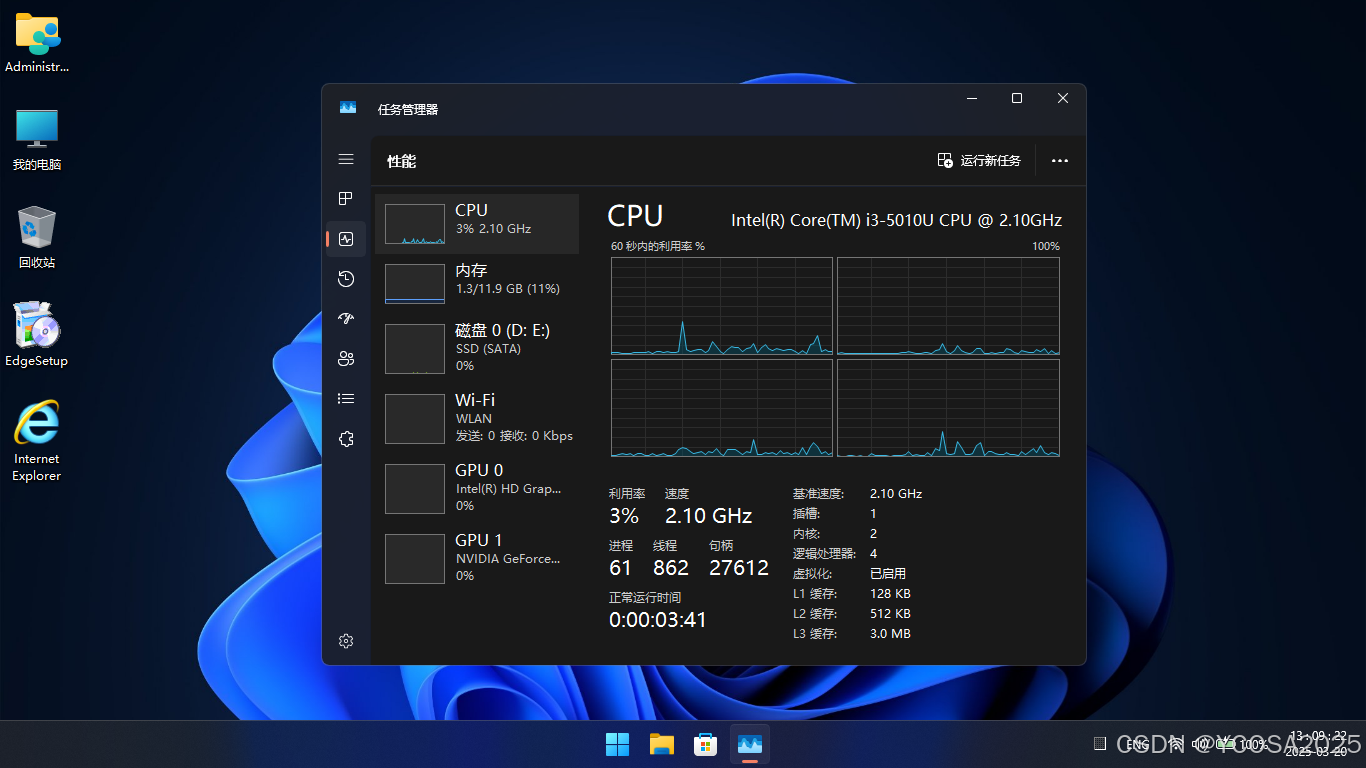The image size is (1366, 768).
Task: Click the top-right logical processor graph
Action: click(948, 306)
